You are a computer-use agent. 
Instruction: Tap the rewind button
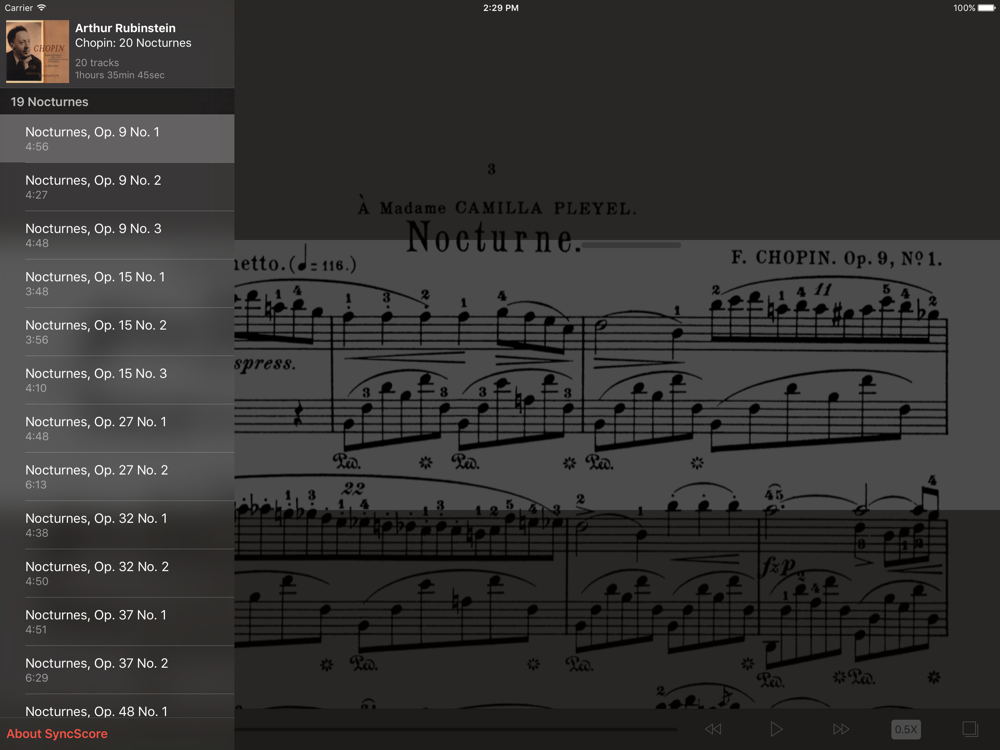(x=713, y=729)
